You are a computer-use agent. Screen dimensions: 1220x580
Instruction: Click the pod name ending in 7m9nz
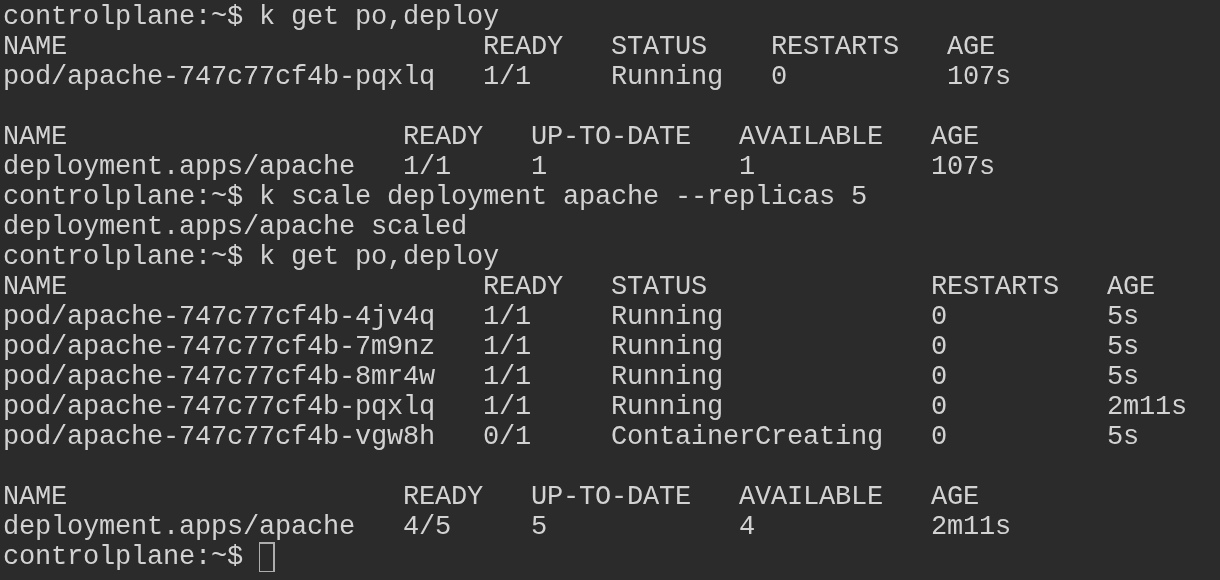click(x=218, y=347)
